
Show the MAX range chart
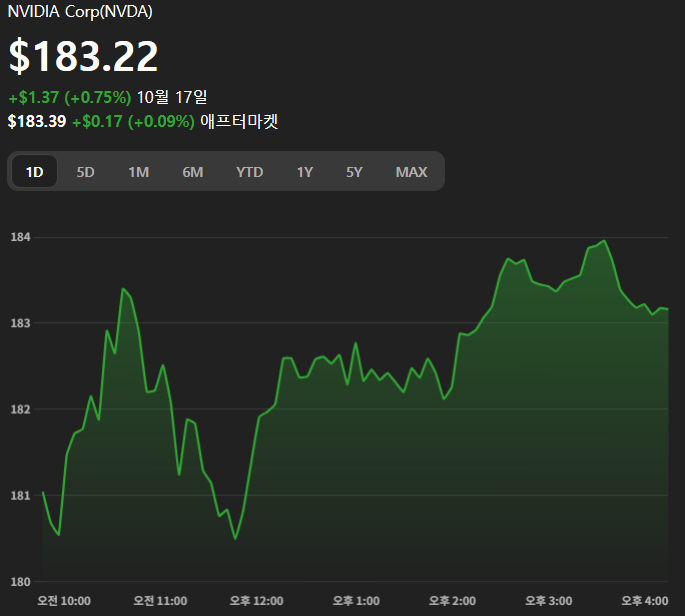click(412, 172)
